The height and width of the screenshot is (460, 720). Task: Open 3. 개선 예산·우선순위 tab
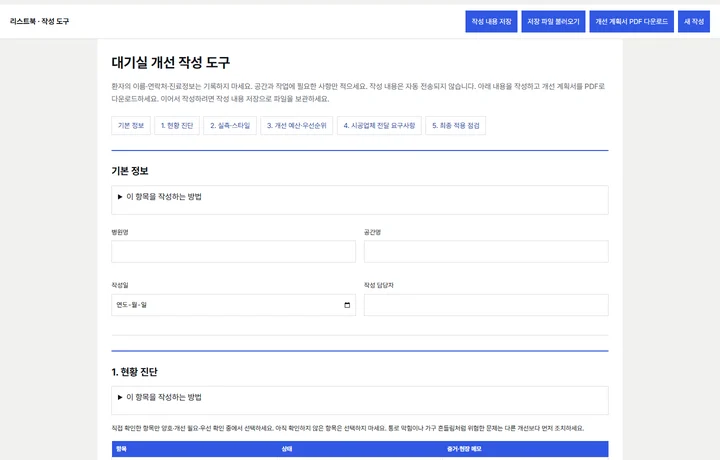297,125
